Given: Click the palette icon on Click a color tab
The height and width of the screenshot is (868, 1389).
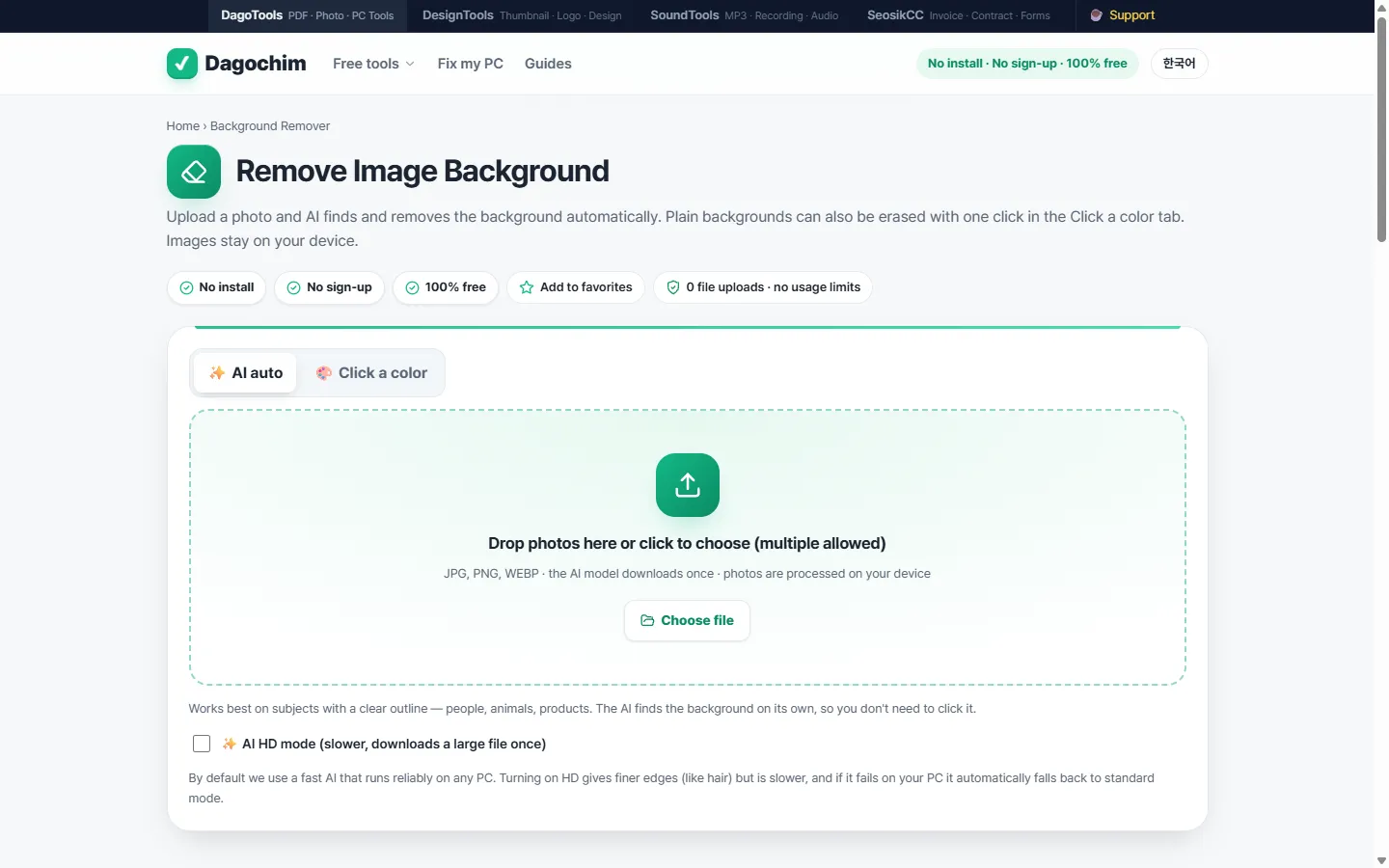Looking at the screenshot, I should (324, 373).
